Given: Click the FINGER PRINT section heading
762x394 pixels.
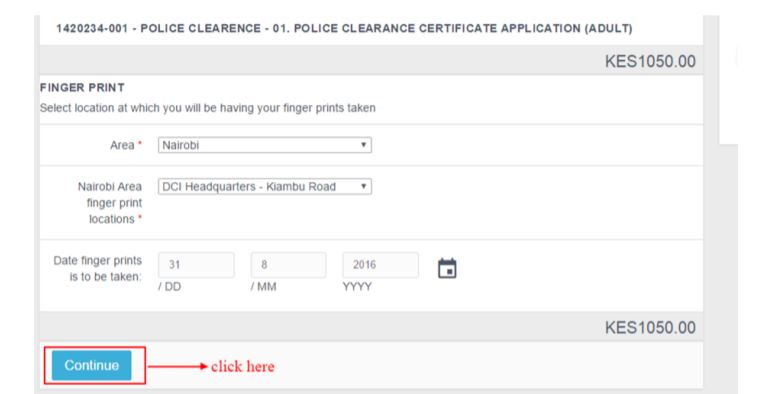Looking at the screenshot, I should tap(82, 88).
